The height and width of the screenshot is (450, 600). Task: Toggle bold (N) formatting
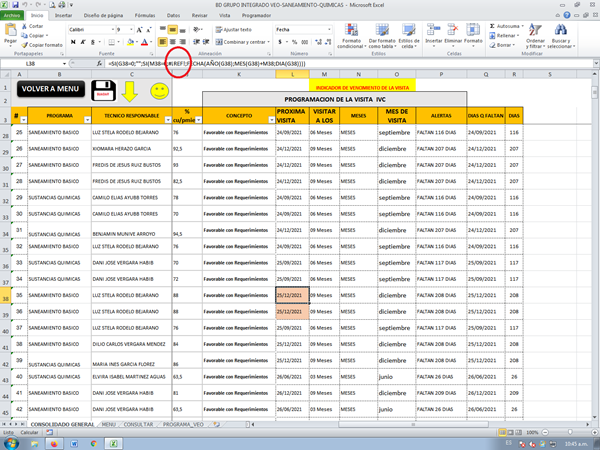73,42
